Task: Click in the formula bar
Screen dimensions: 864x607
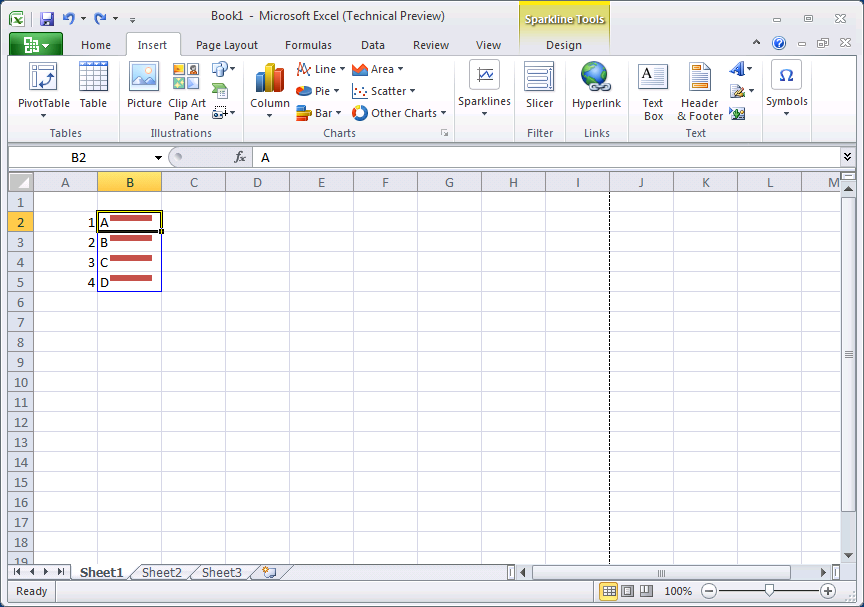Action: click(546, 158)
